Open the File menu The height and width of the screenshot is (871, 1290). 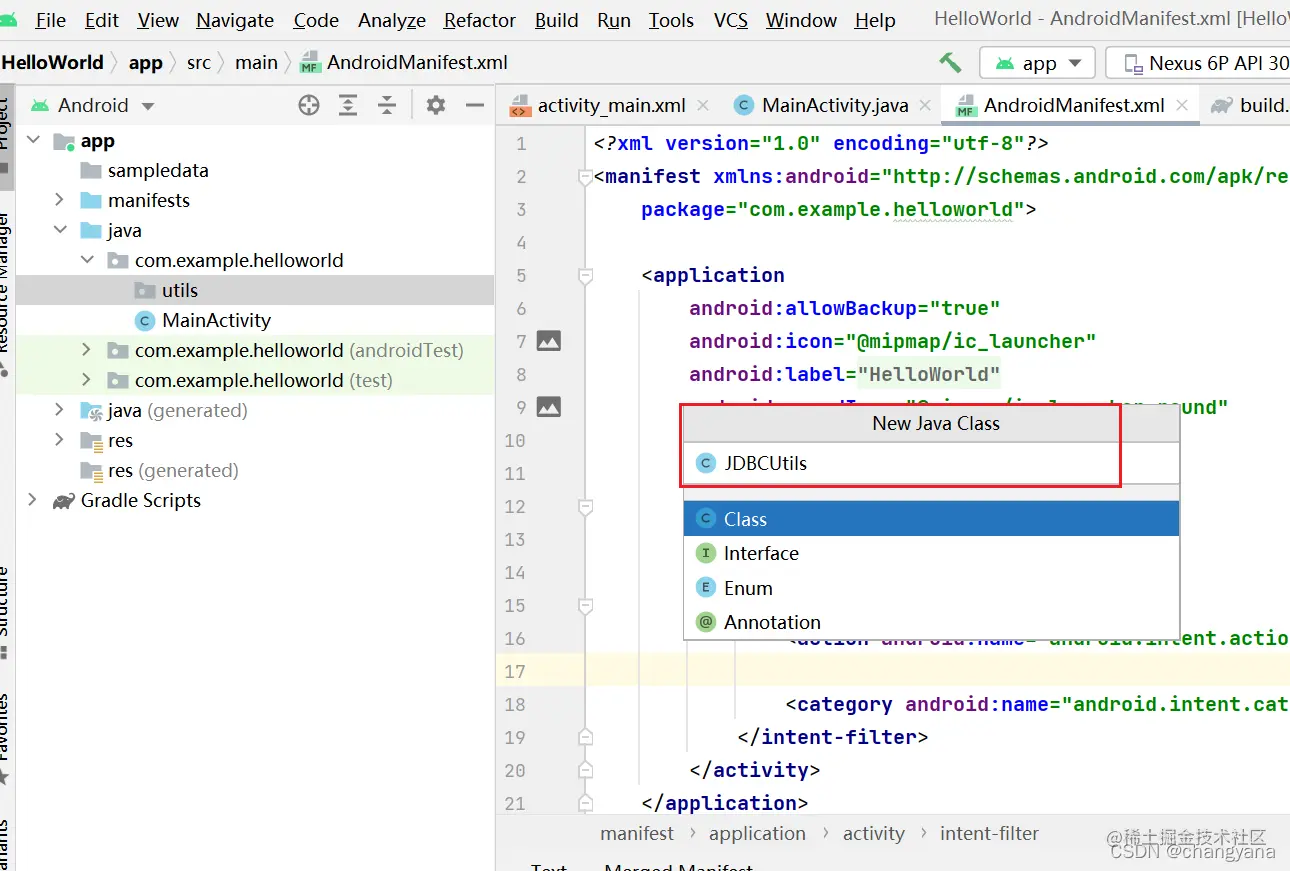click(50, 20)
